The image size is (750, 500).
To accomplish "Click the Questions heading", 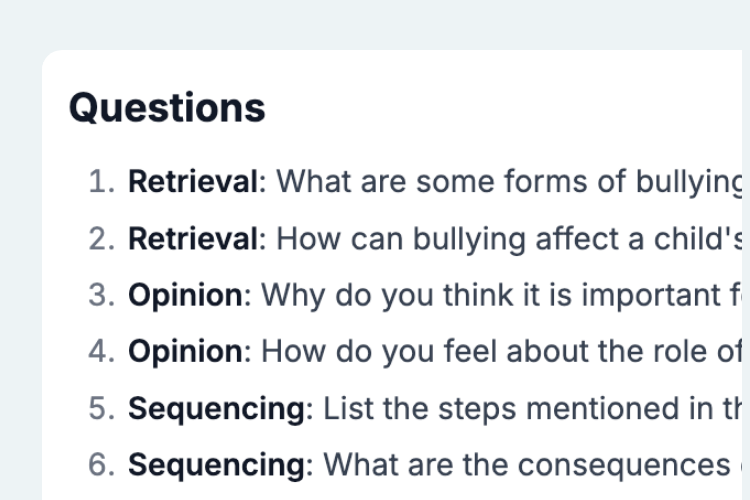I will pos(167,108).
